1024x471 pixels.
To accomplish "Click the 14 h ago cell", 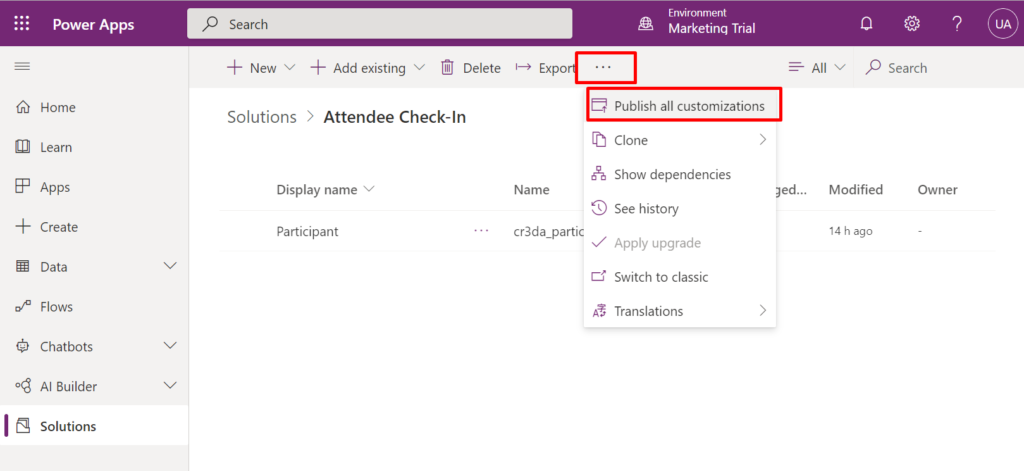I will [851, 231].
